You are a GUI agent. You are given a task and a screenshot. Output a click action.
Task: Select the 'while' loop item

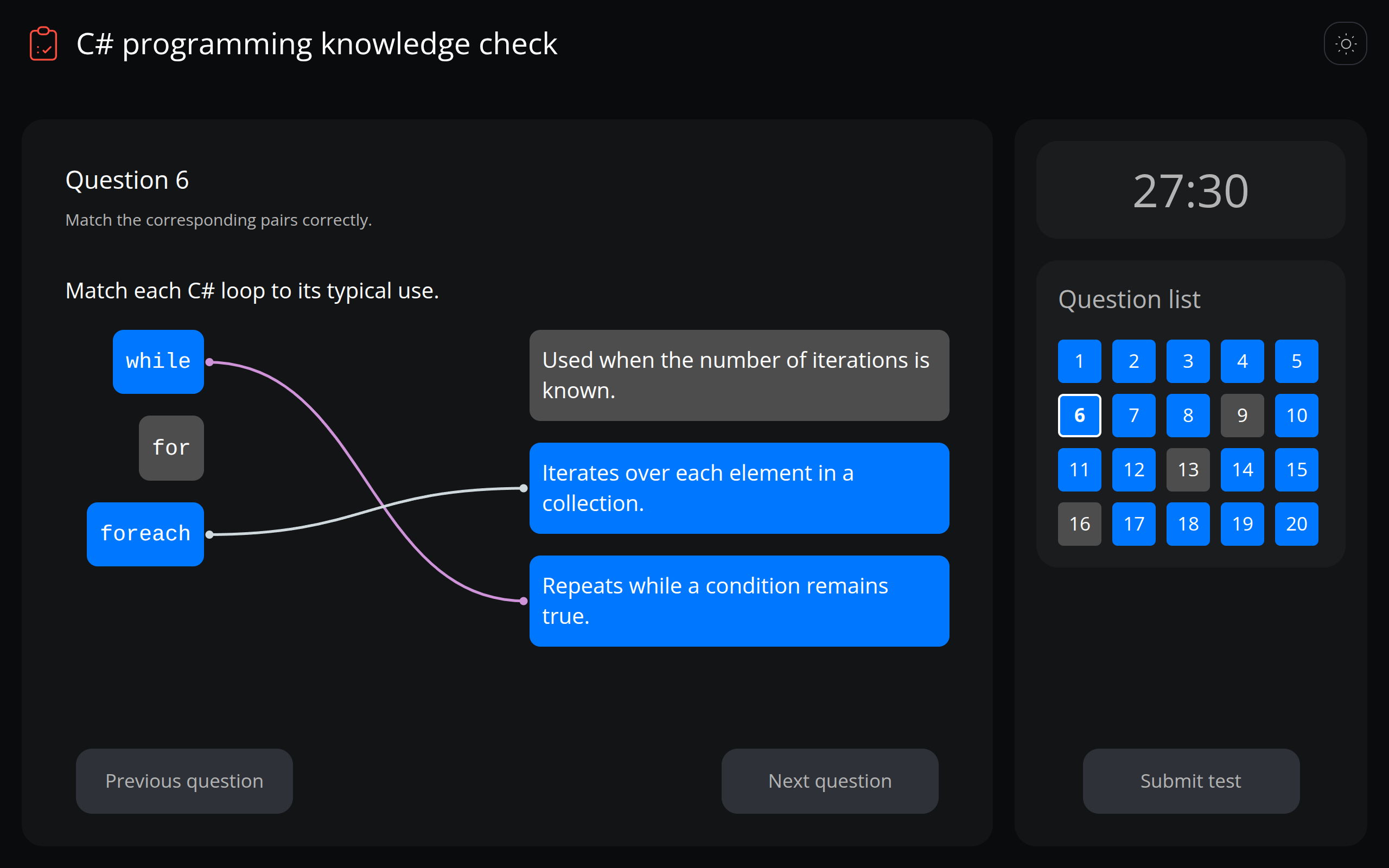coord(158,362)
